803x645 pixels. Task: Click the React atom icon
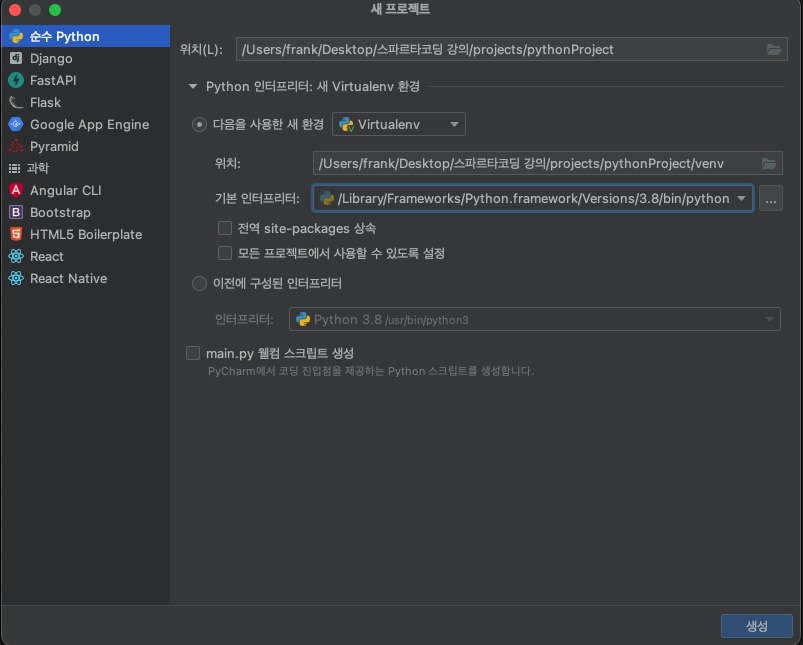pyautogui.click(x=16, y=256)
